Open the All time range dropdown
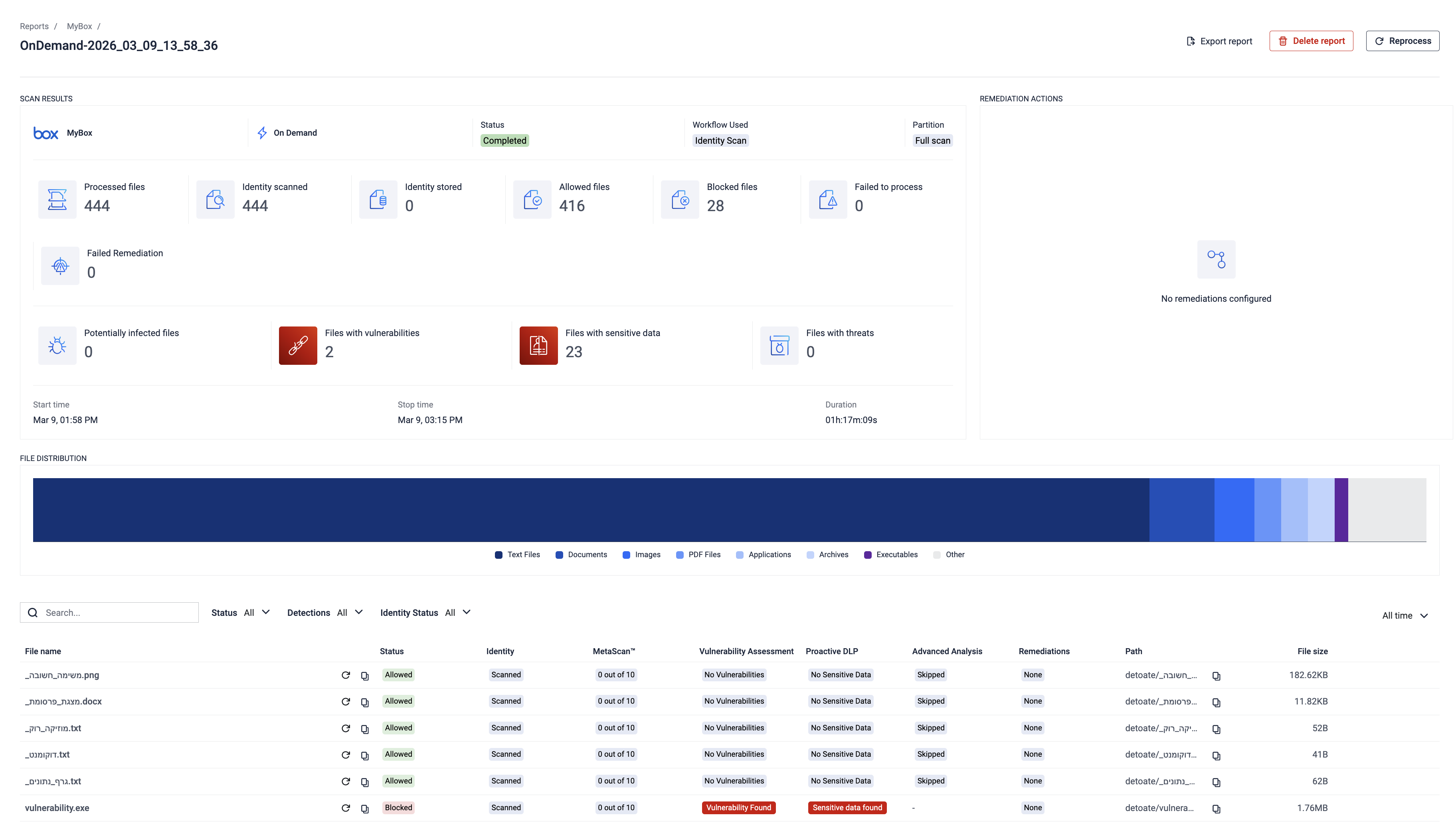 (1405, 615)
